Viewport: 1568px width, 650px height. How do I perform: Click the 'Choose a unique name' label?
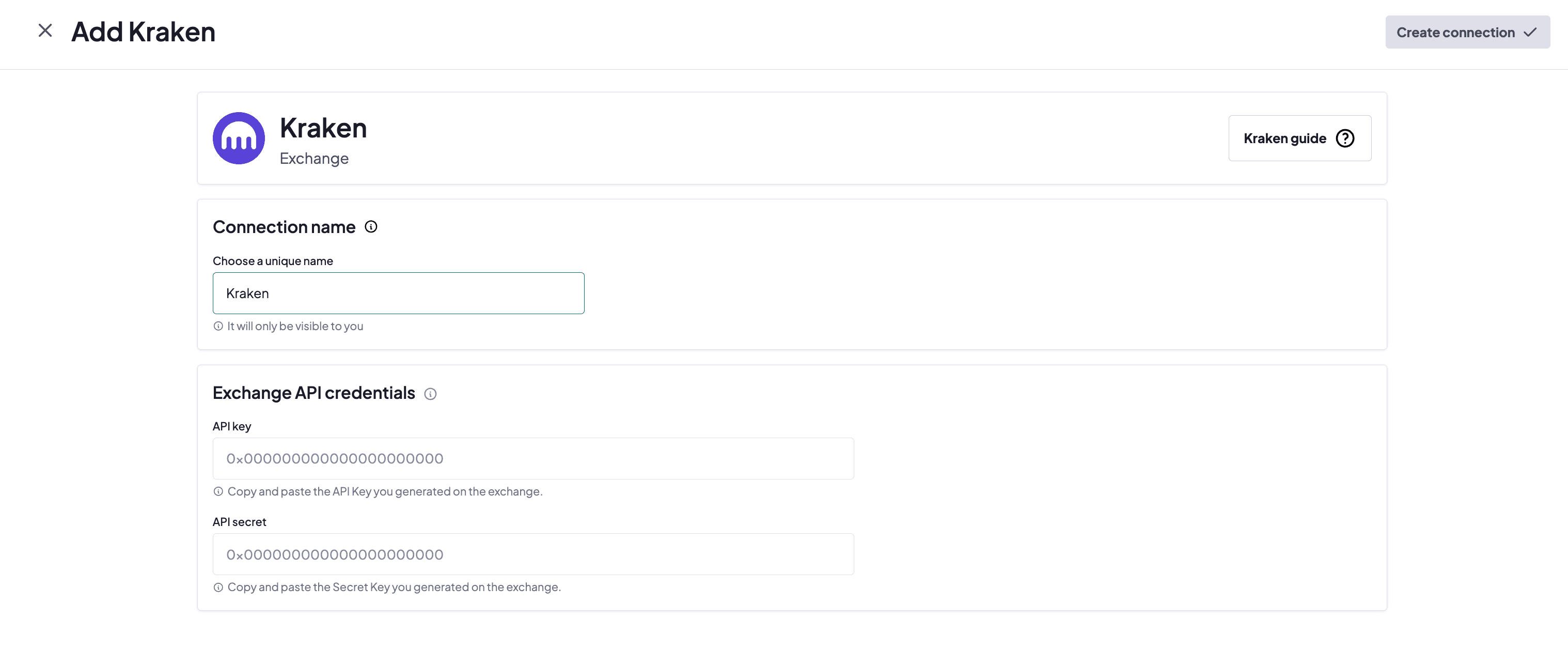[273, 261]
